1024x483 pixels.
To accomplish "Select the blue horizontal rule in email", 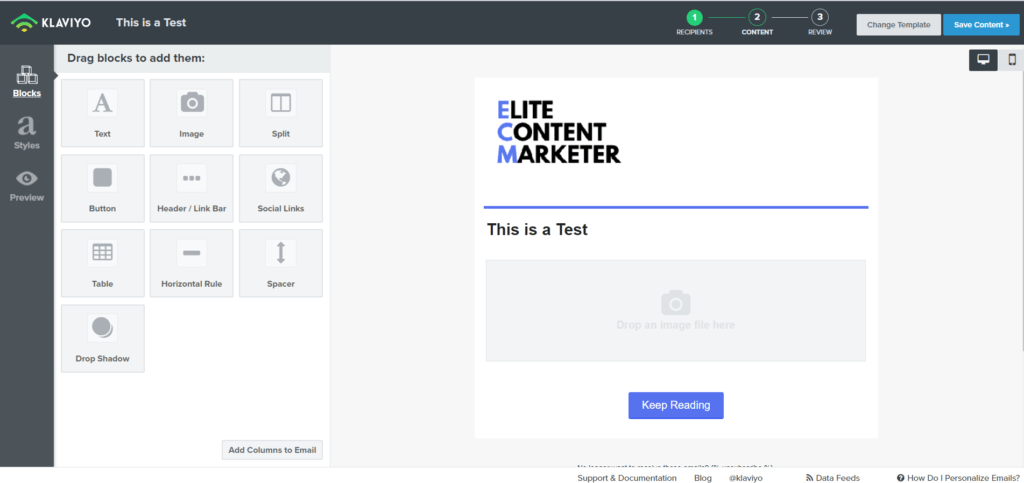I will [x=676, y=207].
